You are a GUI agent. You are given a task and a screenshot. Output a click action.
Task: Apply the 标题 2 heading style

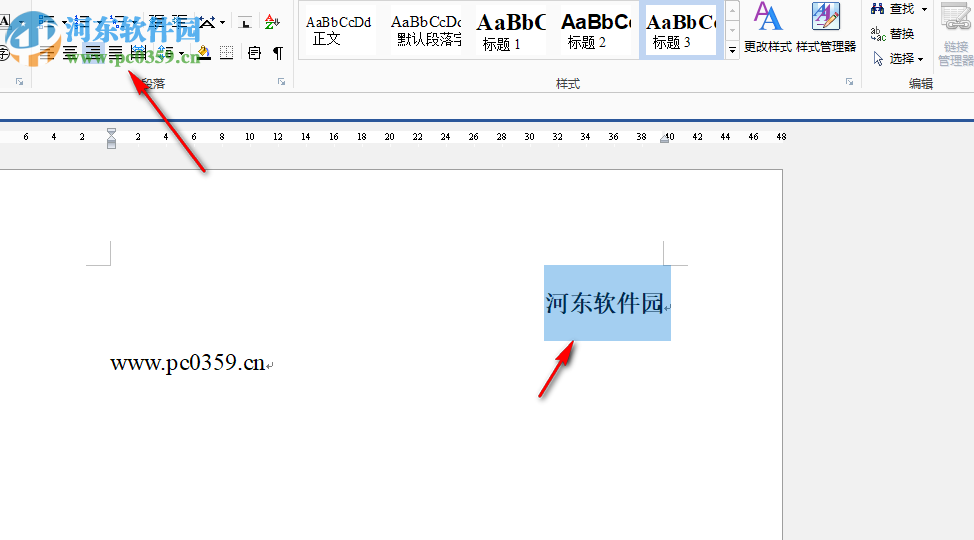[595, 30]
